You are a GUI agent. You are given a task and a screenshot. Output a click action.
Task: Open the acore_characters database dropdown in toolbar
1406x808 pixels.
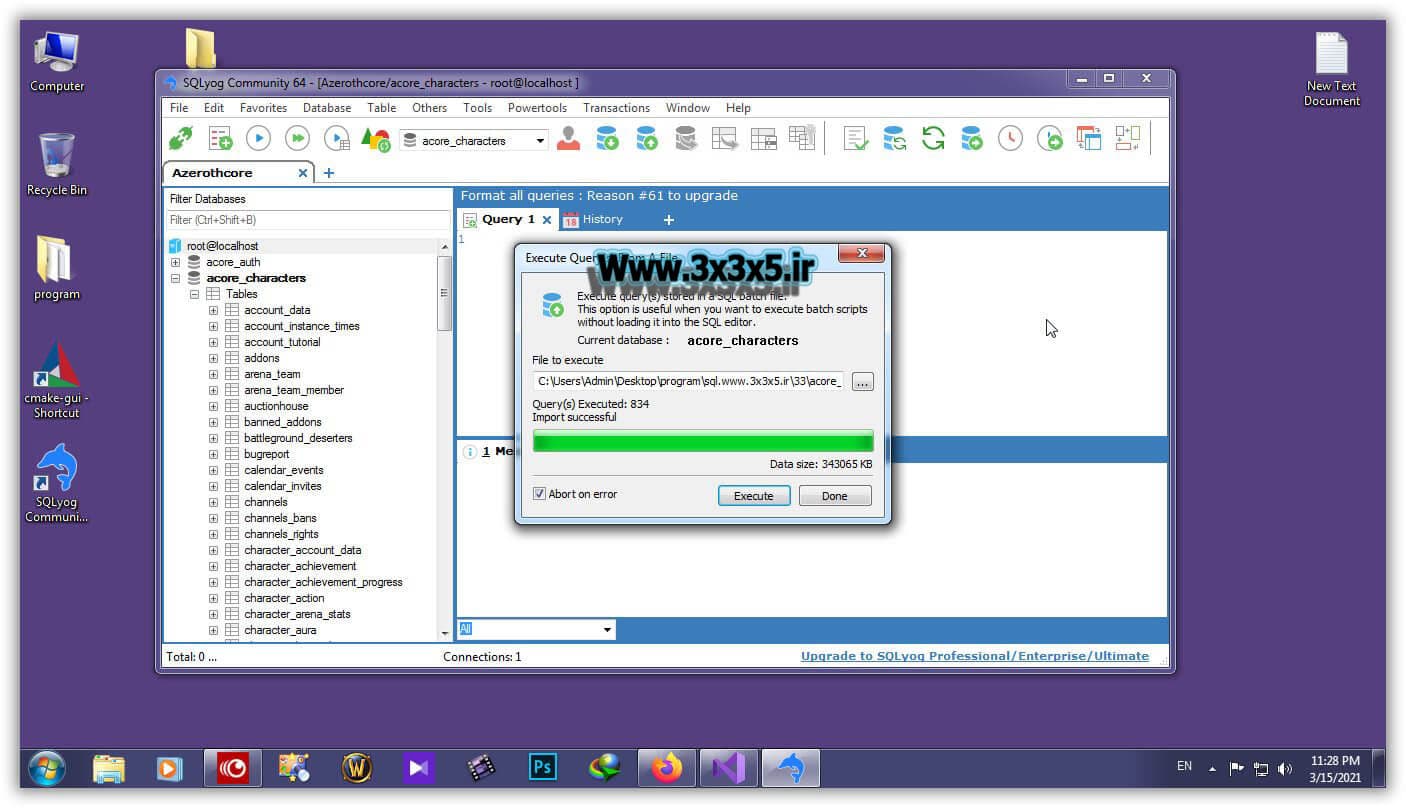(541, 141)
